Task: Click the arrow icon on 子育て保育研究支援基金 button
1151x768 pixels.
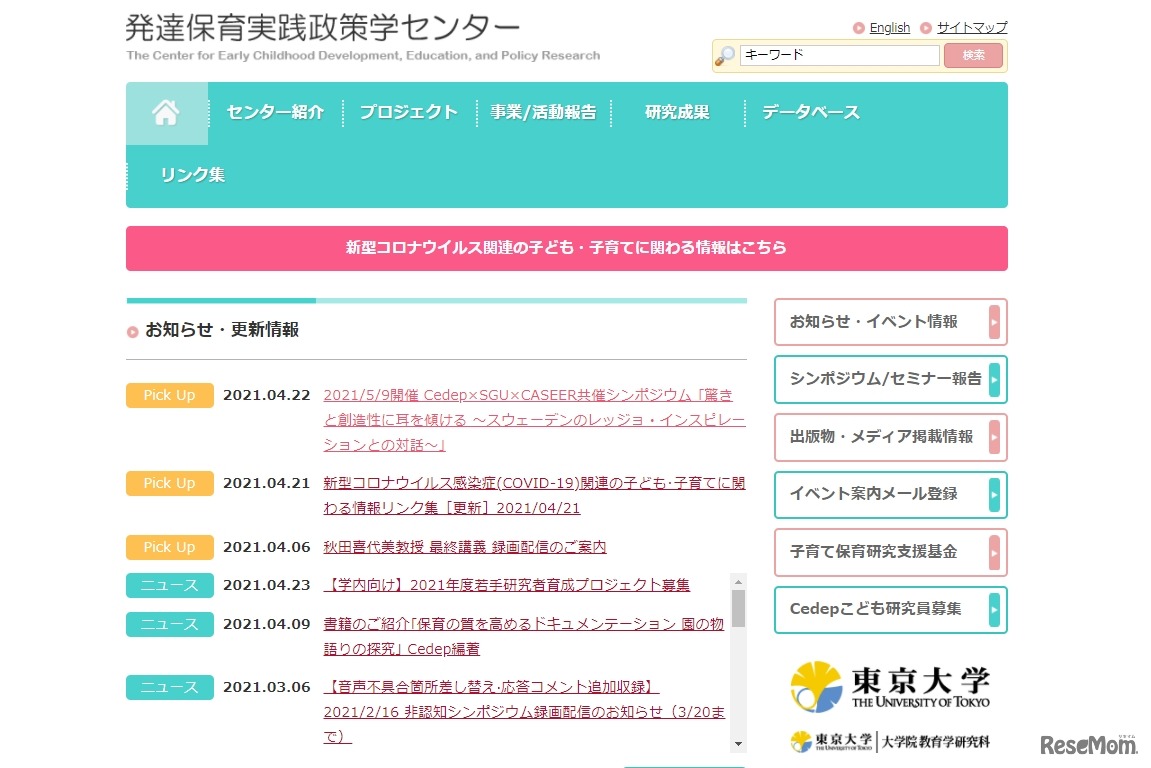Action: tap(994, 552)
